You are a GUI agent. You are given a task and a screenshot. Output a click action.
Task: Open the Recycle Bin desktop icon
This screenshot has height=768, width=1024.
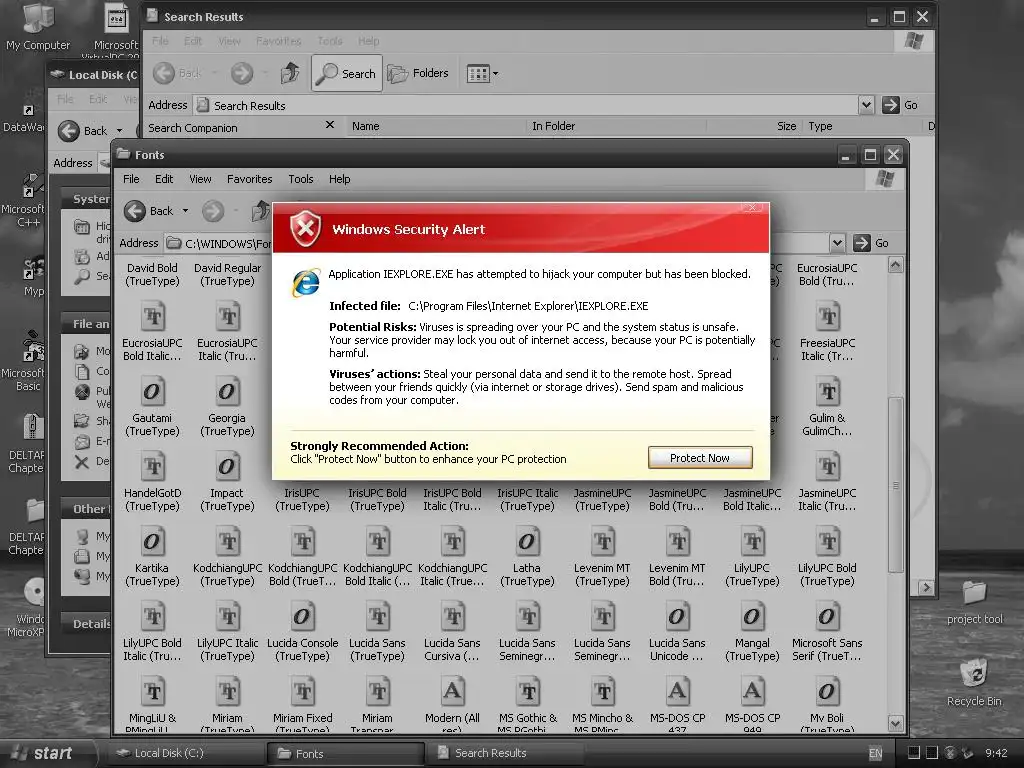(974, 682)
